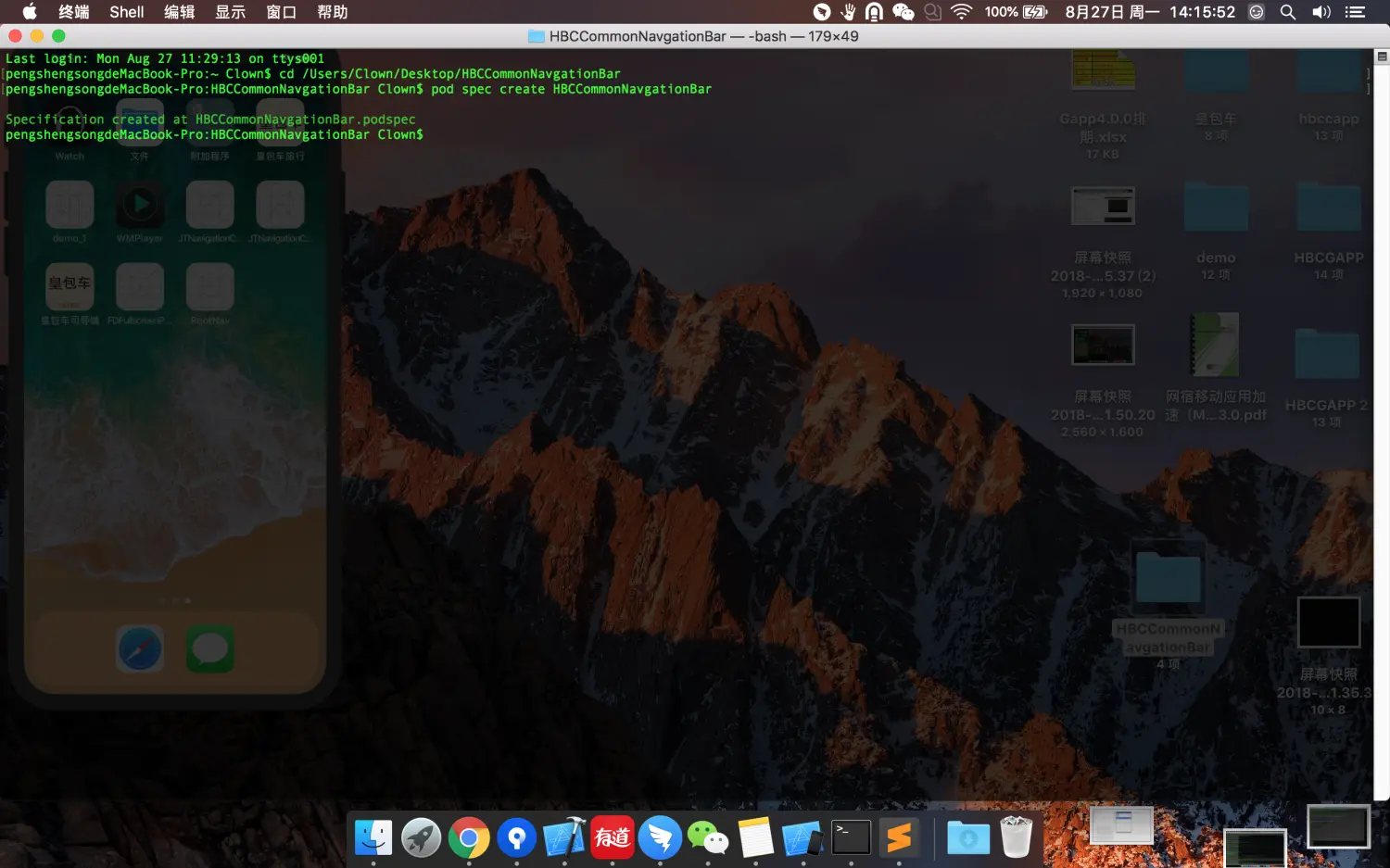Screen dimensions: 1390x868
Task: Click the 'Last login: Mon Aug 27' line
Action: click(165, 58)
